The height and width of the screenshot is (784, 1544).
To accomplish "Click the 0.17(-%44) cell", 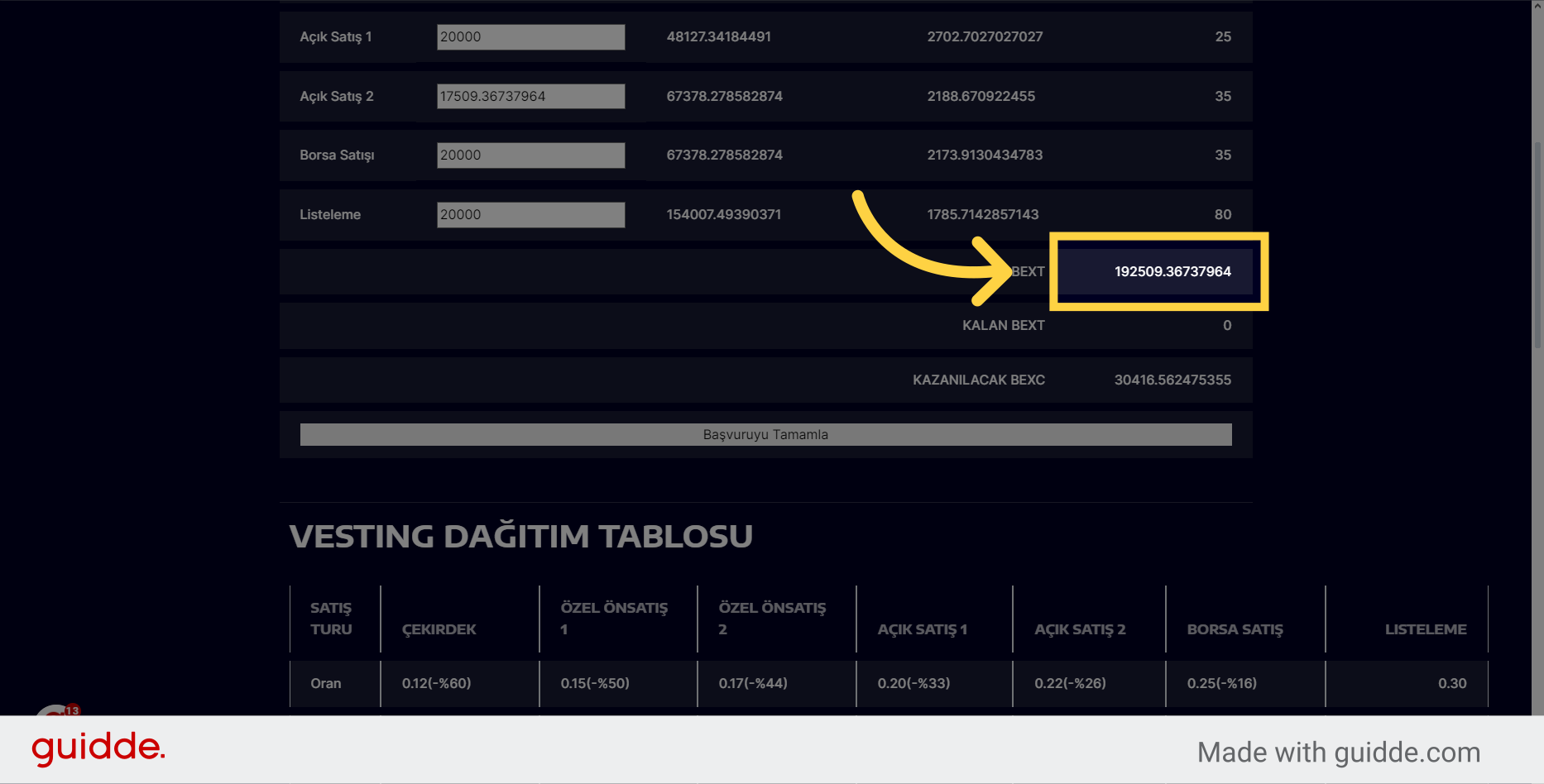I will tap(753, 684).
